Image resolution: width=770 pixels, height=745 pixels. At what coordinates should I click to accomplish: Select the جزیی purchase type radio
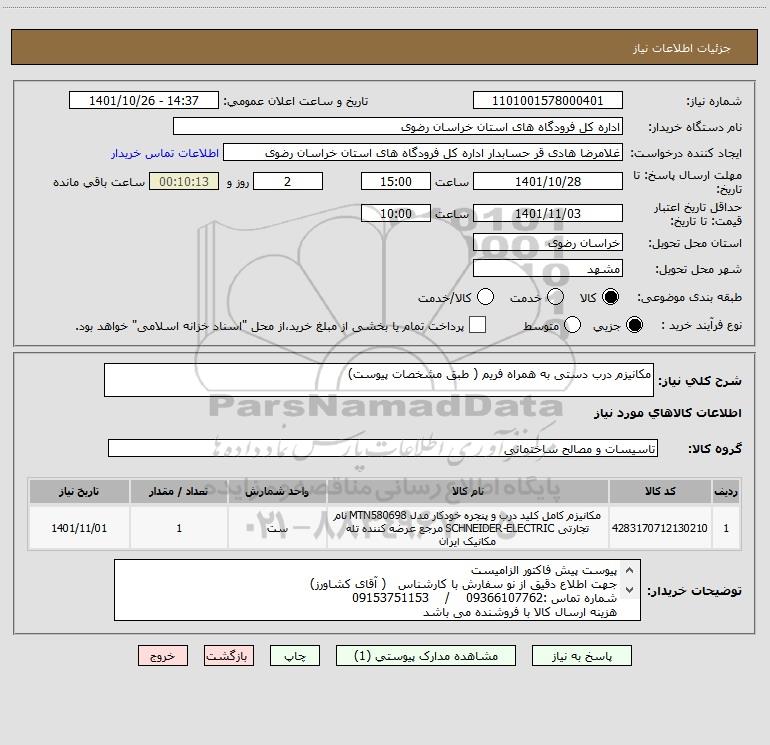(634, 325)
